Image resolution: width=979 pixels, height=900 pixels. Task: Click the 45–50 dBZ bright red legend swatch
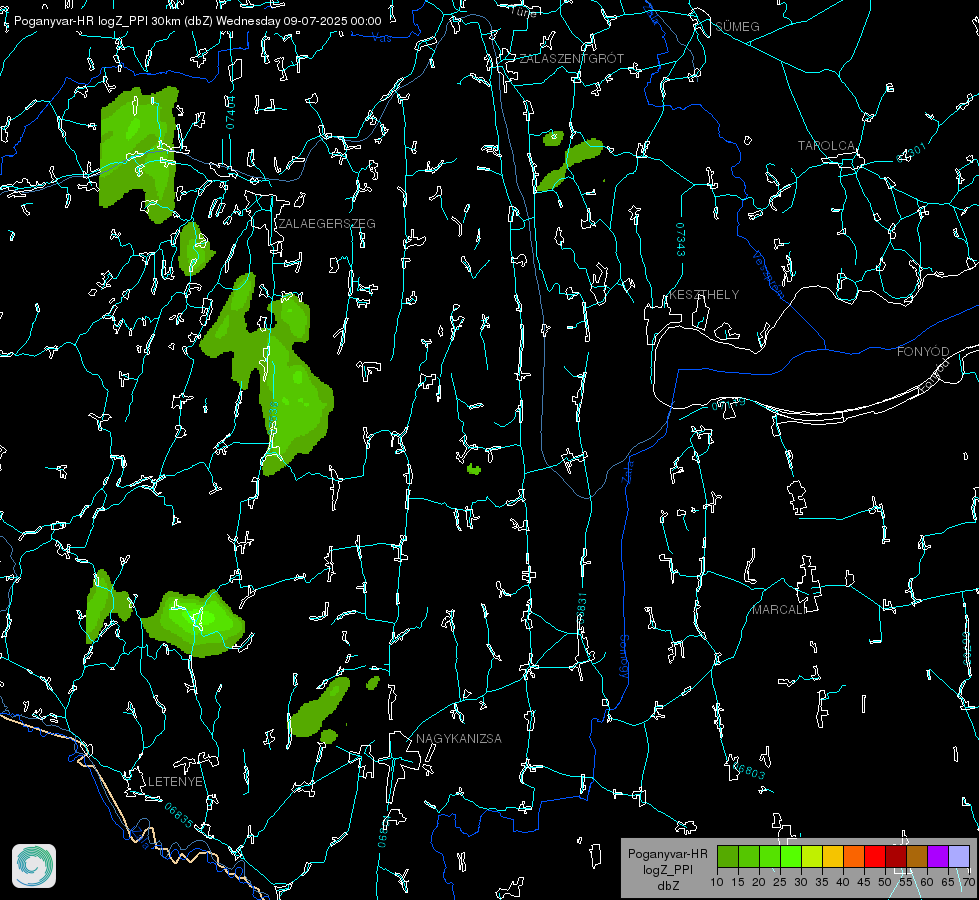(x=875, y=856)
